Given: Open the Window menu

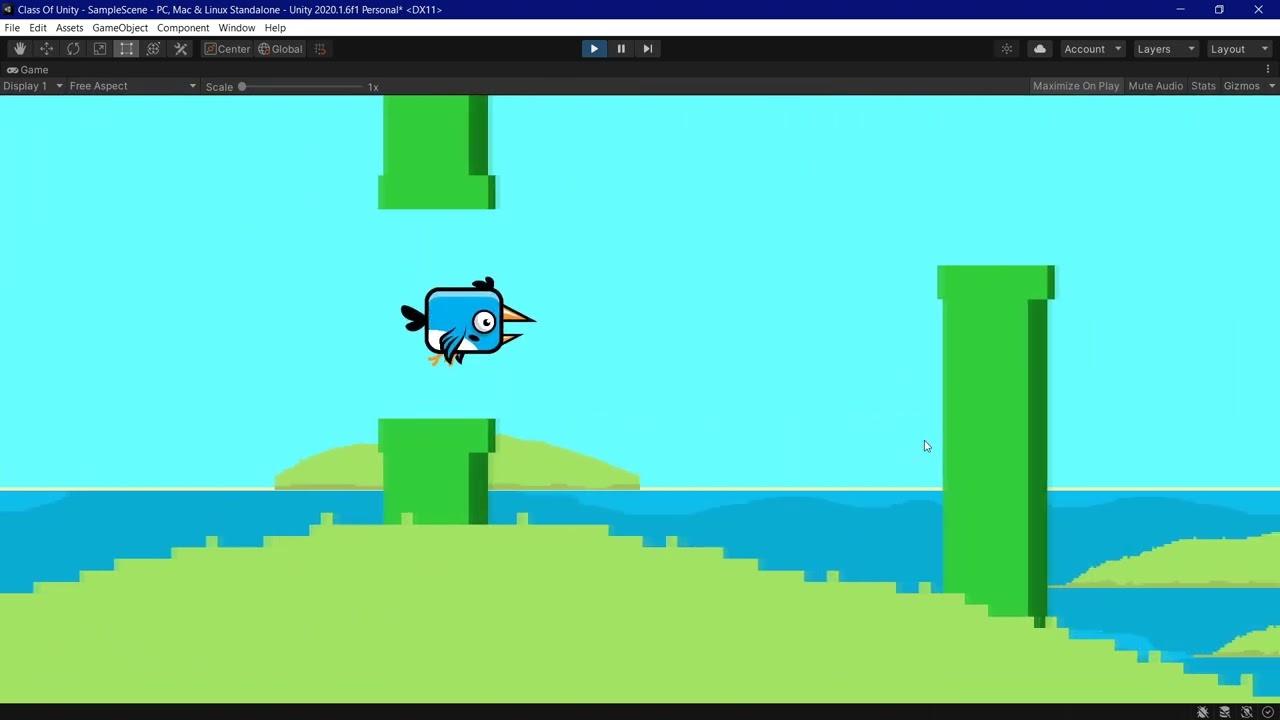Looking at the screenshot, I should [237, 28].
